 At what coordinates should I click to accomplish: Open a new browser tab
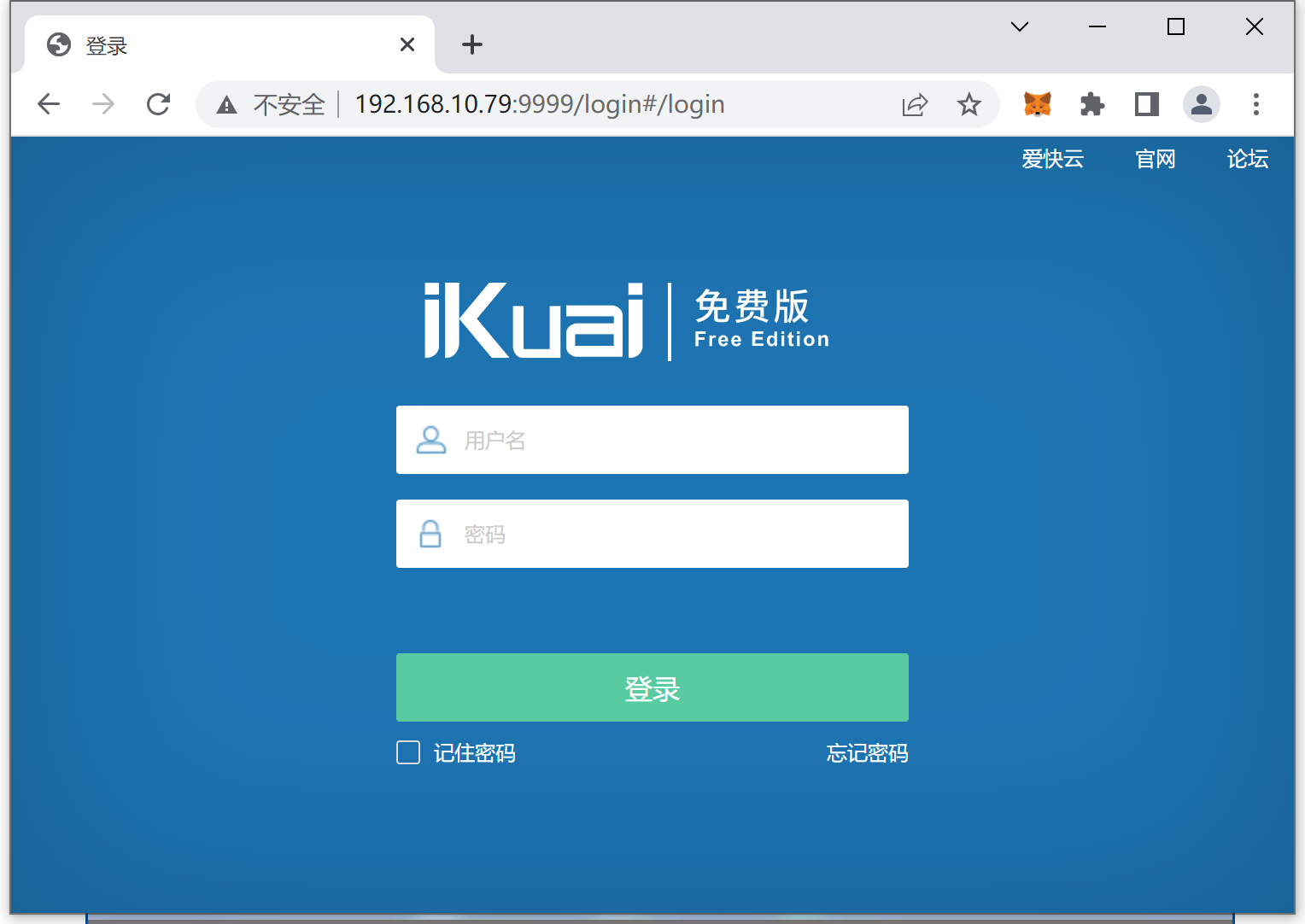pos(472,44)
